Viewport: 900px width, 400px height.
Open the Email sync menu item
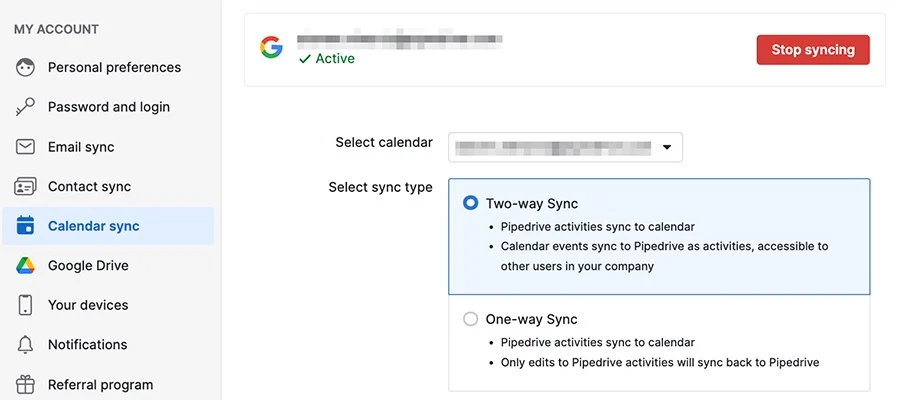pyautogui.click(x=108, y=147)
